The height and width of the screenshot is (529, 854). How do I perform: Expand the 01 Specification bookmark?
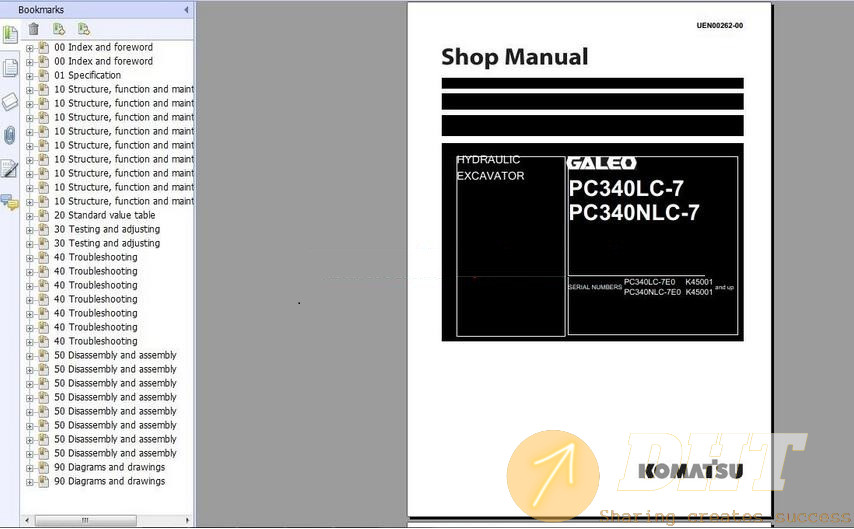[29, 76]
